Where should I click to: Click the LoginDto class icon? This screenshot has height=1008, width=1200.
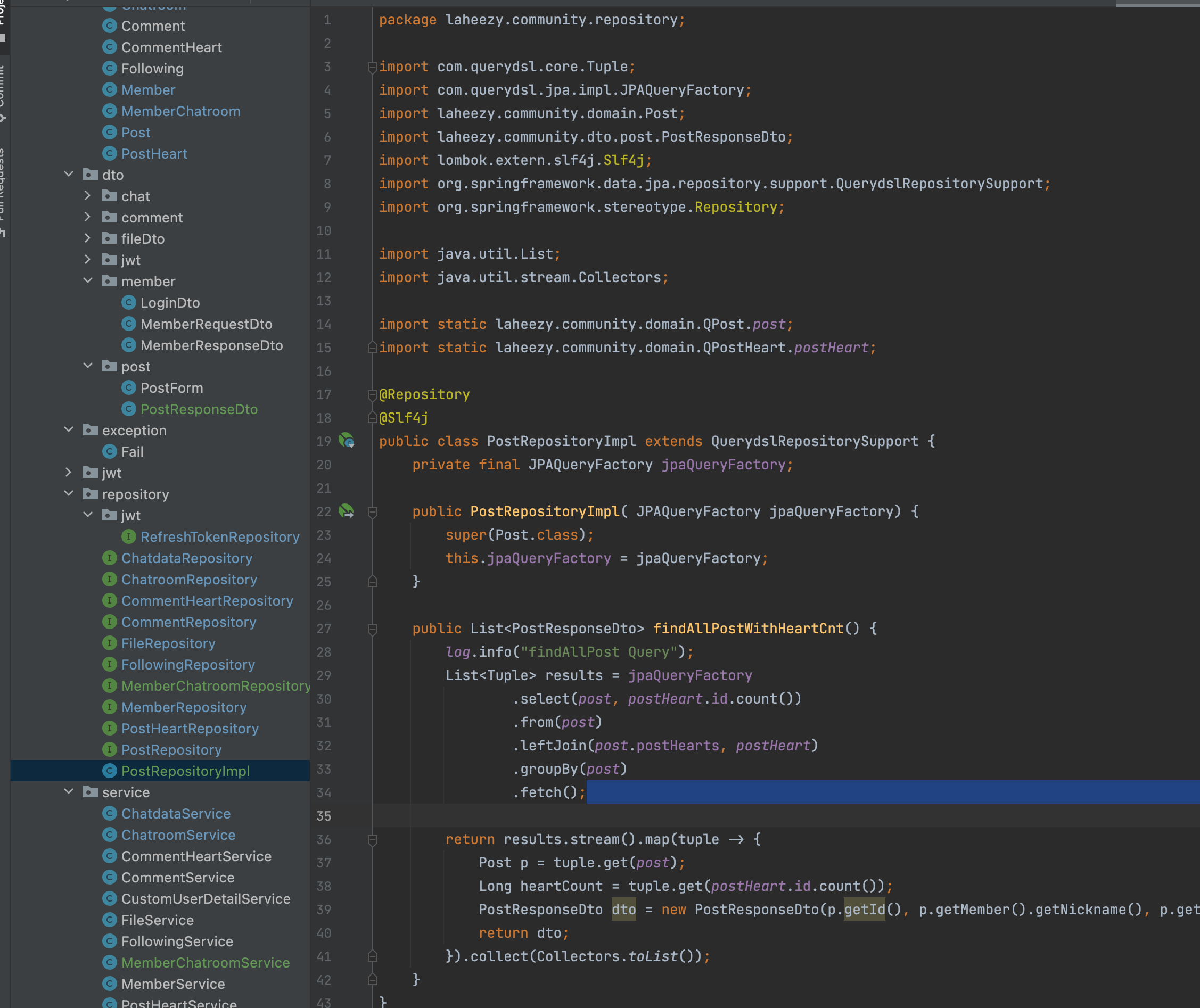(129, 302)
